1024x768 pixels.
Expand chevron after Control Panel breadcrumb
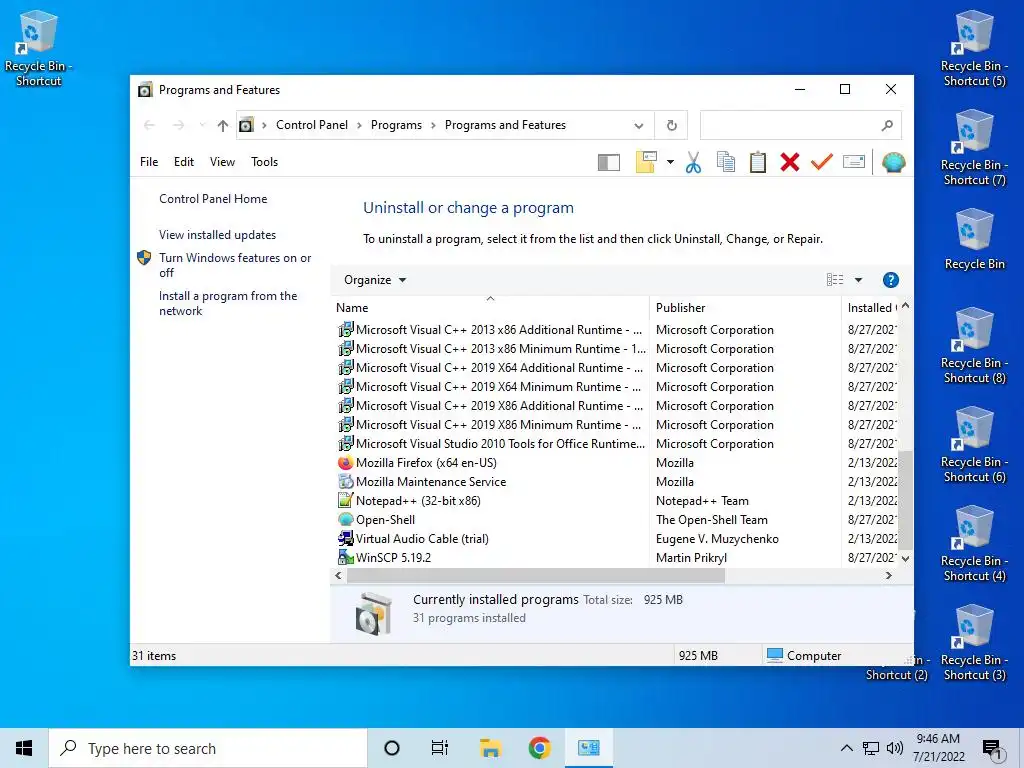point(359,125)
